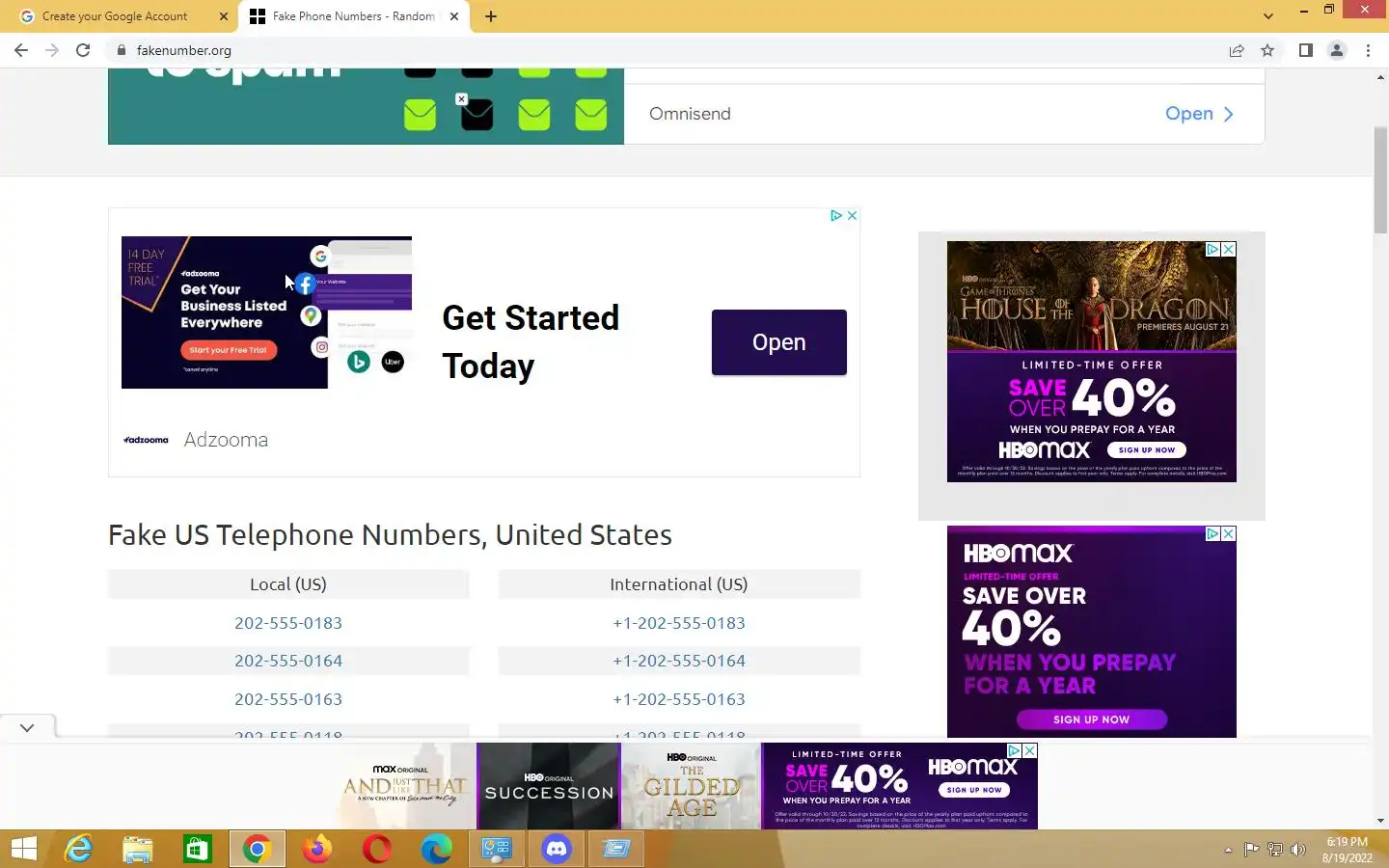Open Discord from taskbar
1389x868 pixels.
pos(557,849)
